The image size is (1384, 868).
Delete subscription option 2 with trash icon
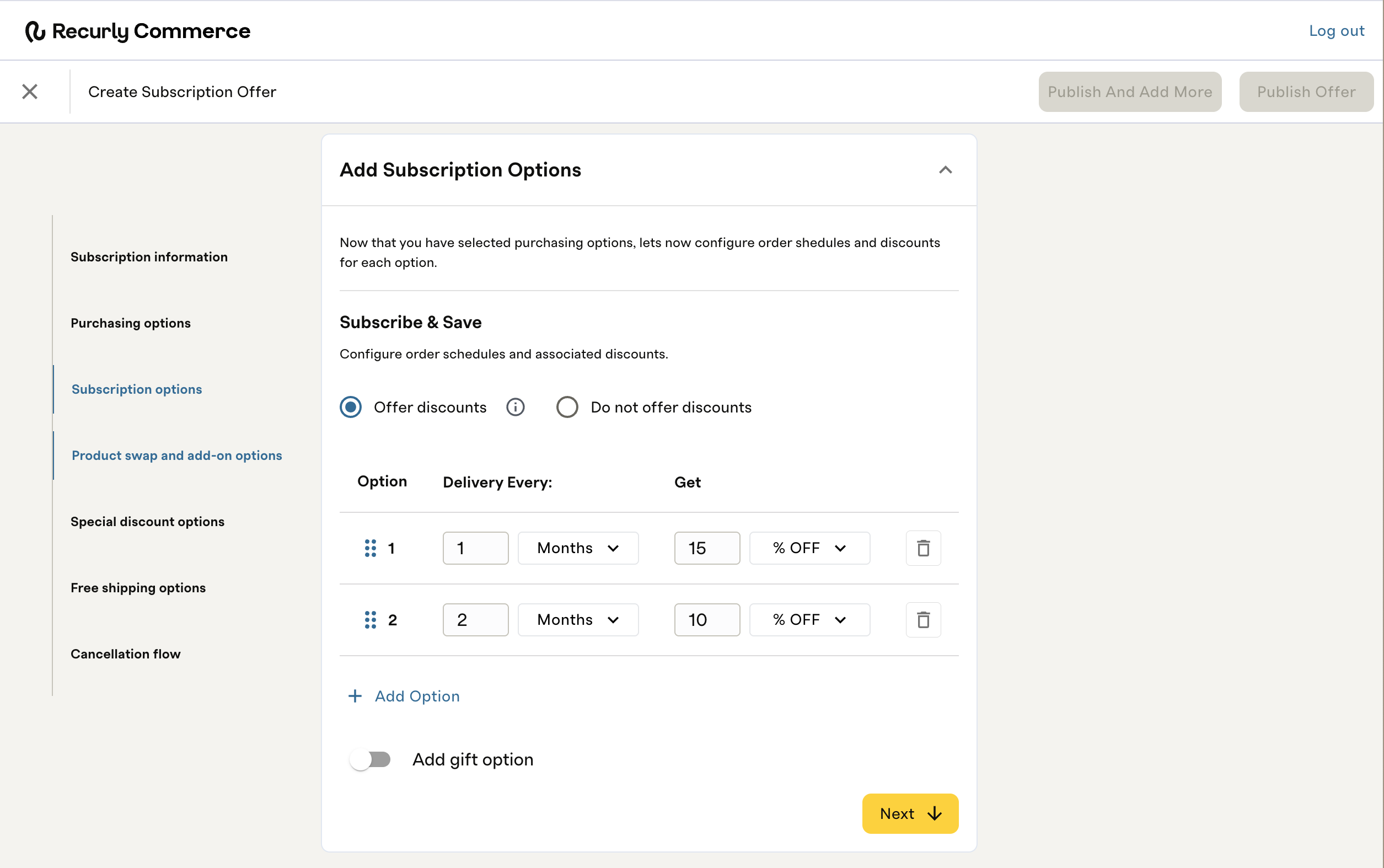(922, 620)
